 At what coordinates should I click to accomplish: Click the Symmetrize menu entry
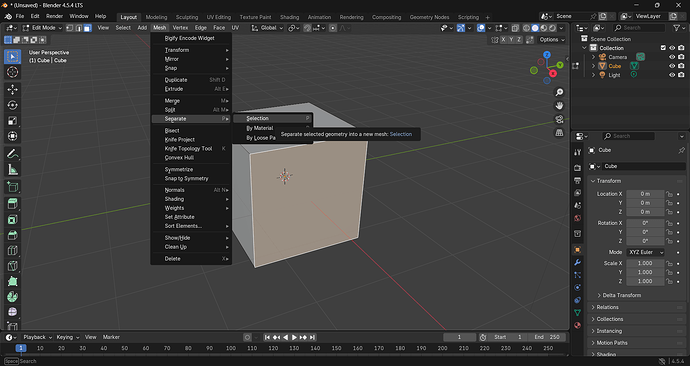pyautogui.click(x=191, y=169)
